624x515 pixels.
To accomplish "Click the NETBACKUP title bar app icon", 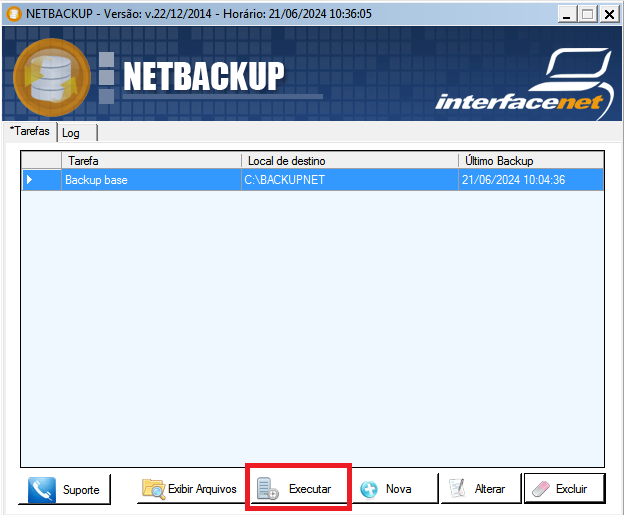I will pyautogui.click(x=14, y=14).
